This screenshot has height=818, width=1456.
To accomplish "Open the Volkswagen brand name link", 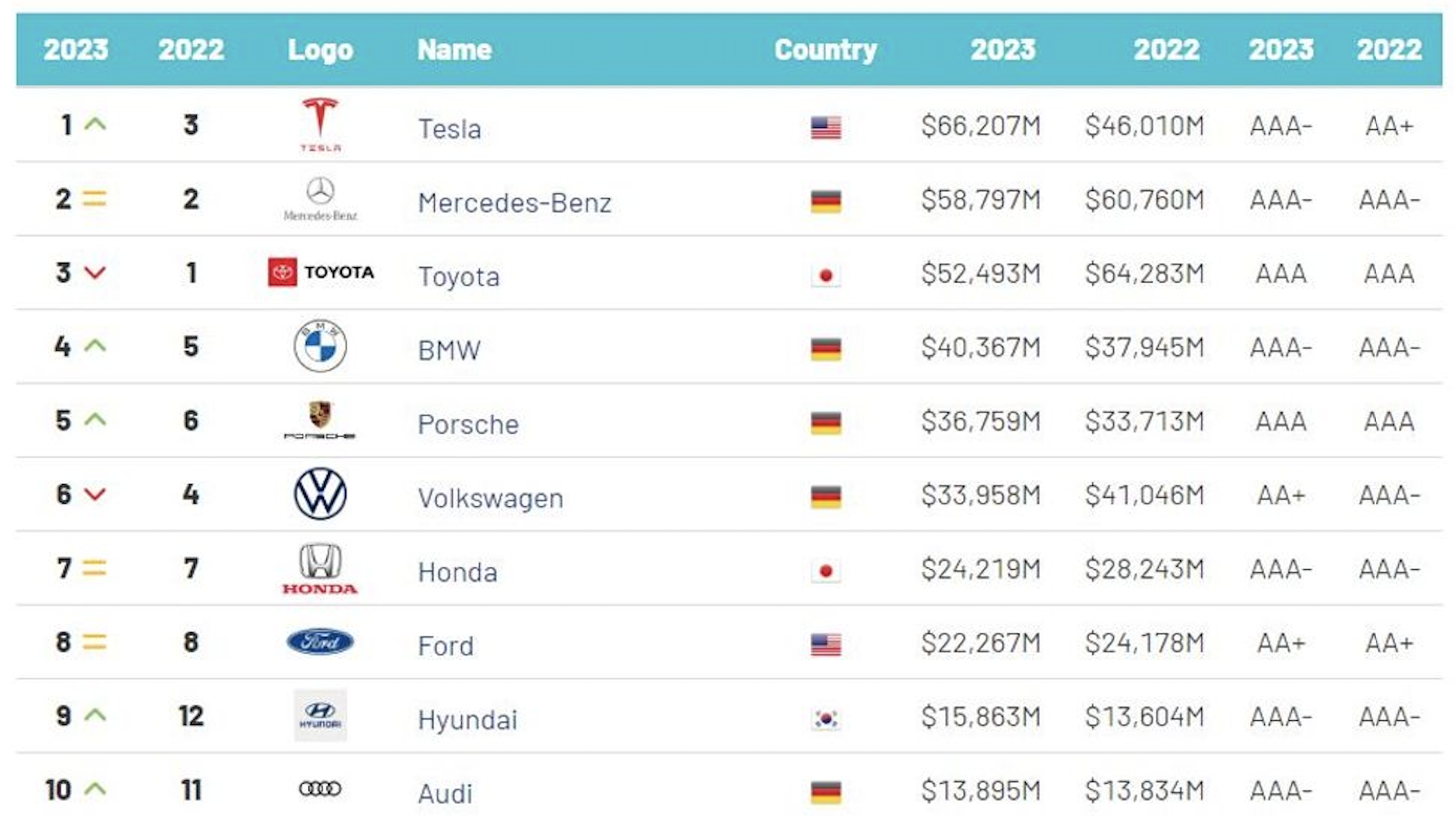I will click(x=490, y=498).
